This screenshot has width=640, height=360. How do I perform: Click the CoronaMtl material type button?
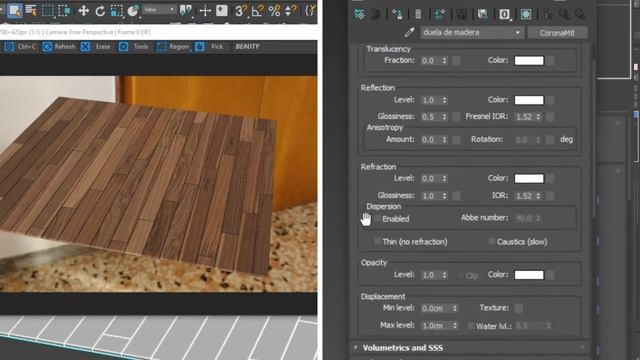pos(557,33)
